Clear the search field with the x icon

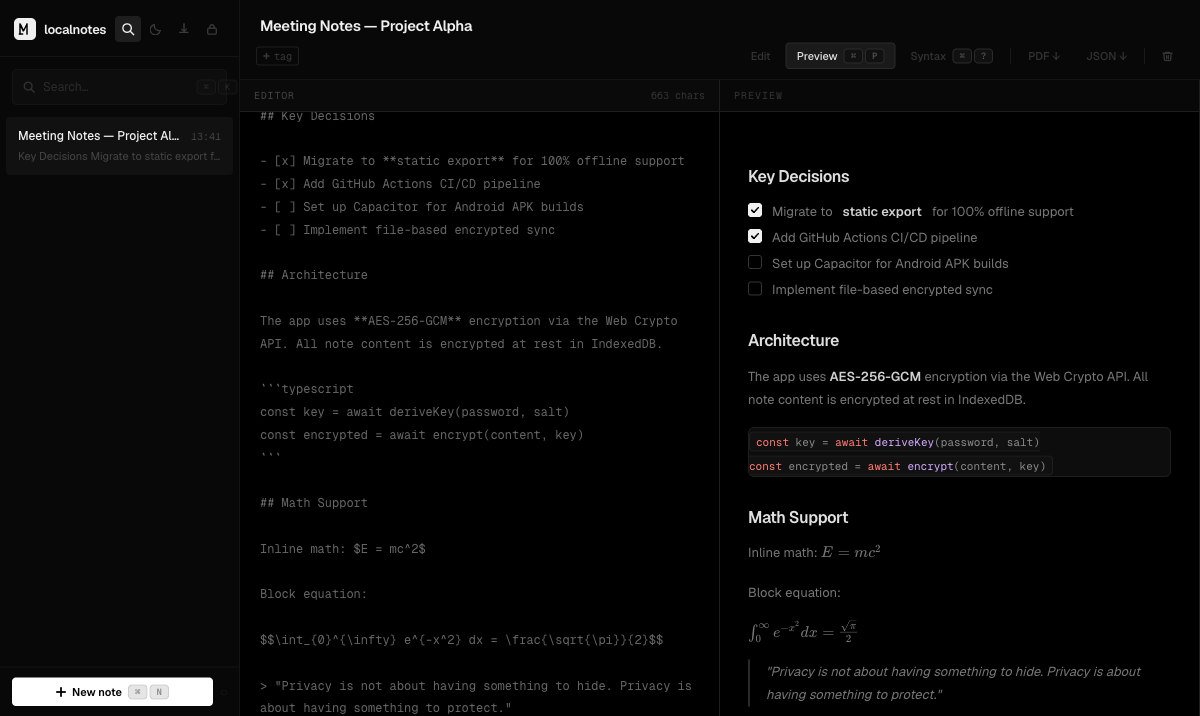click(x=206, y=87)
